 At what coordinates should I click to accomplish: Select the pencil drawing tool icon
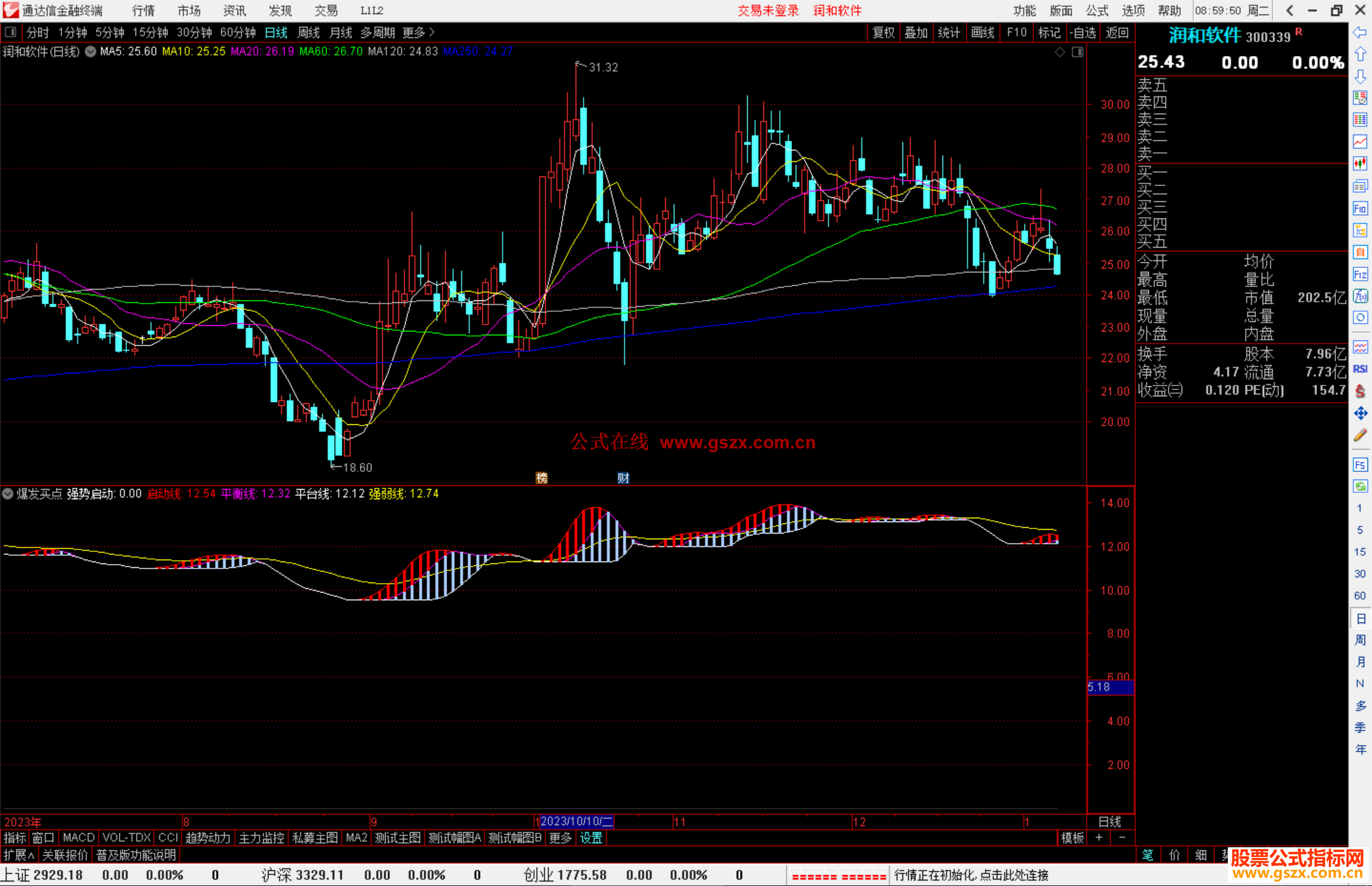tap(1360, 436)
